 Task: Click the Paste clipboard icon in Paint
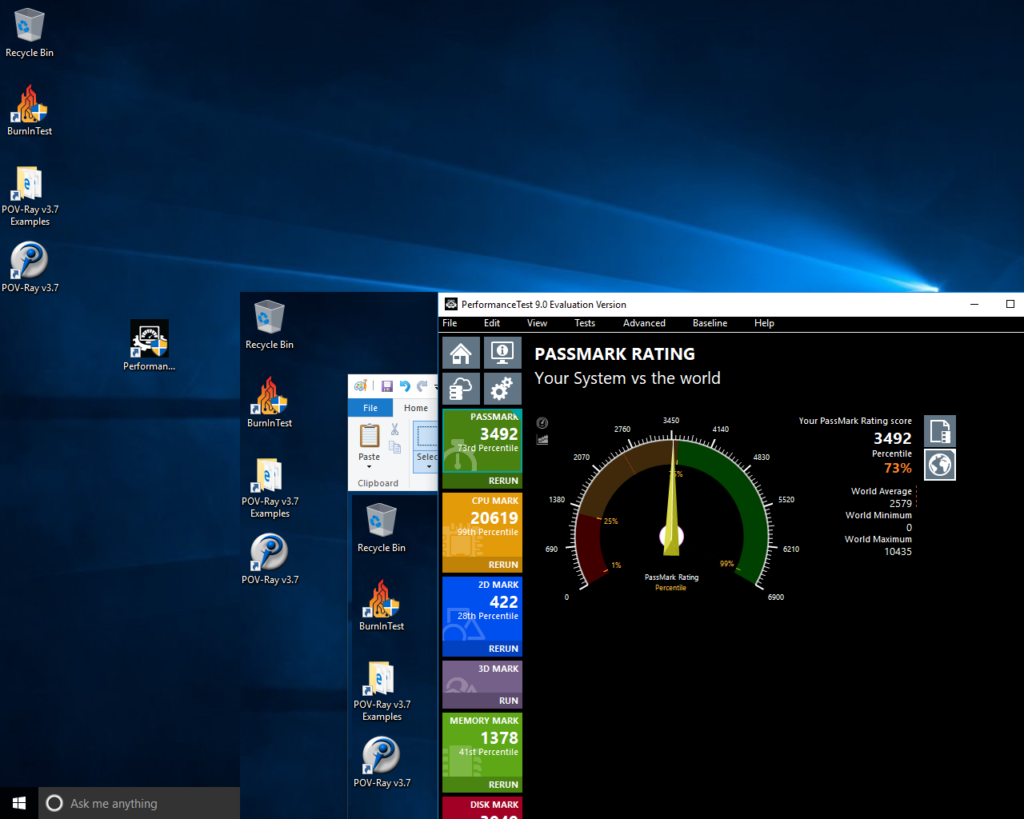click(369, 435)
